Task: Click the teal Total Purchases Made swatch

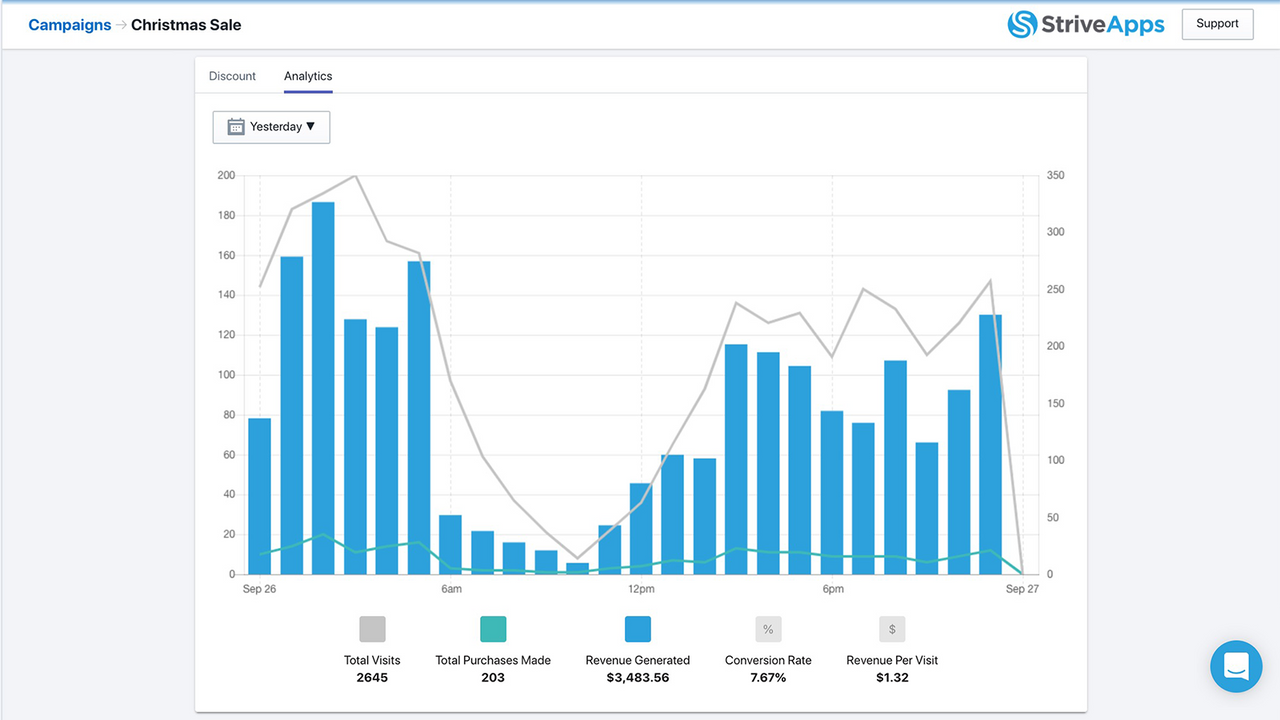Action: (x=492, y=629)
